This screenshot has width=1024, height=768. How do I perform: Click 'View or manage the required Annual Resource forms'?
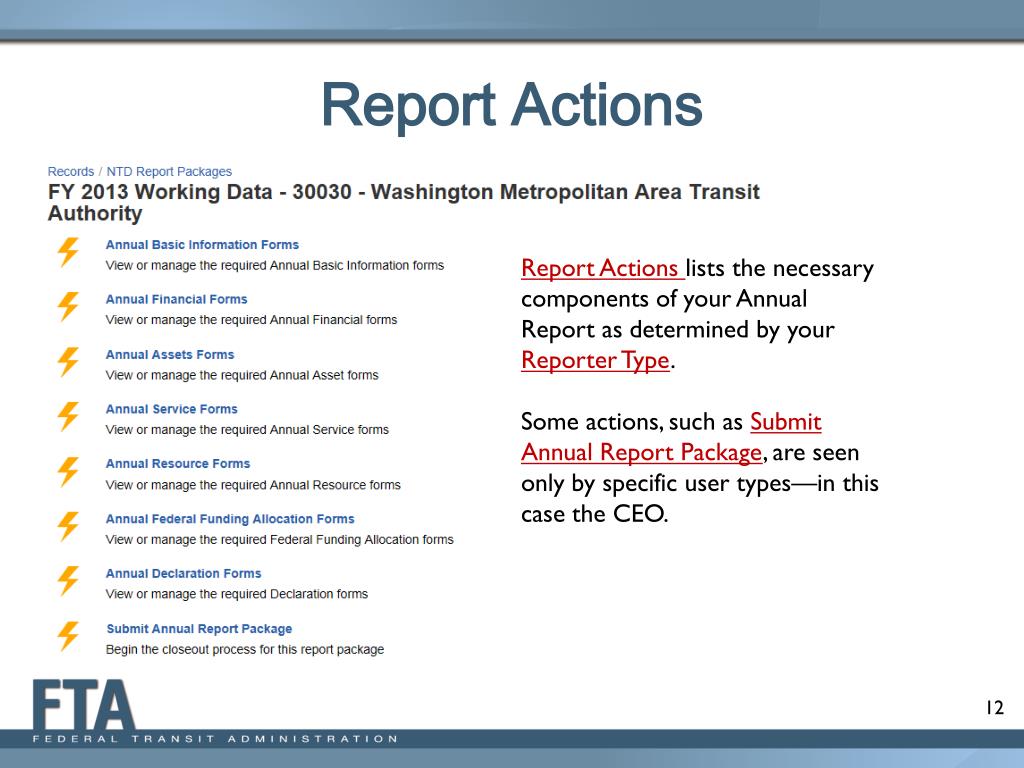pyautogui.click(x=253, y=485)
